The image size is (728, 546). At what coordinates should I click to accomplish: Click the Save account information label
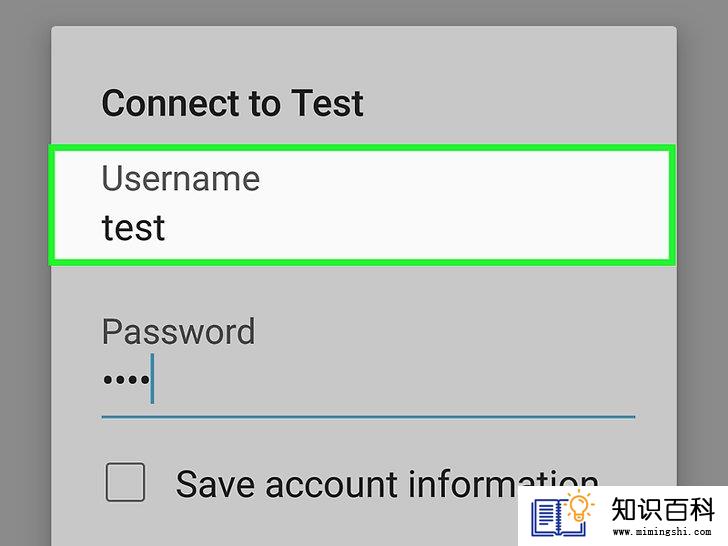[x=387, y=484]
